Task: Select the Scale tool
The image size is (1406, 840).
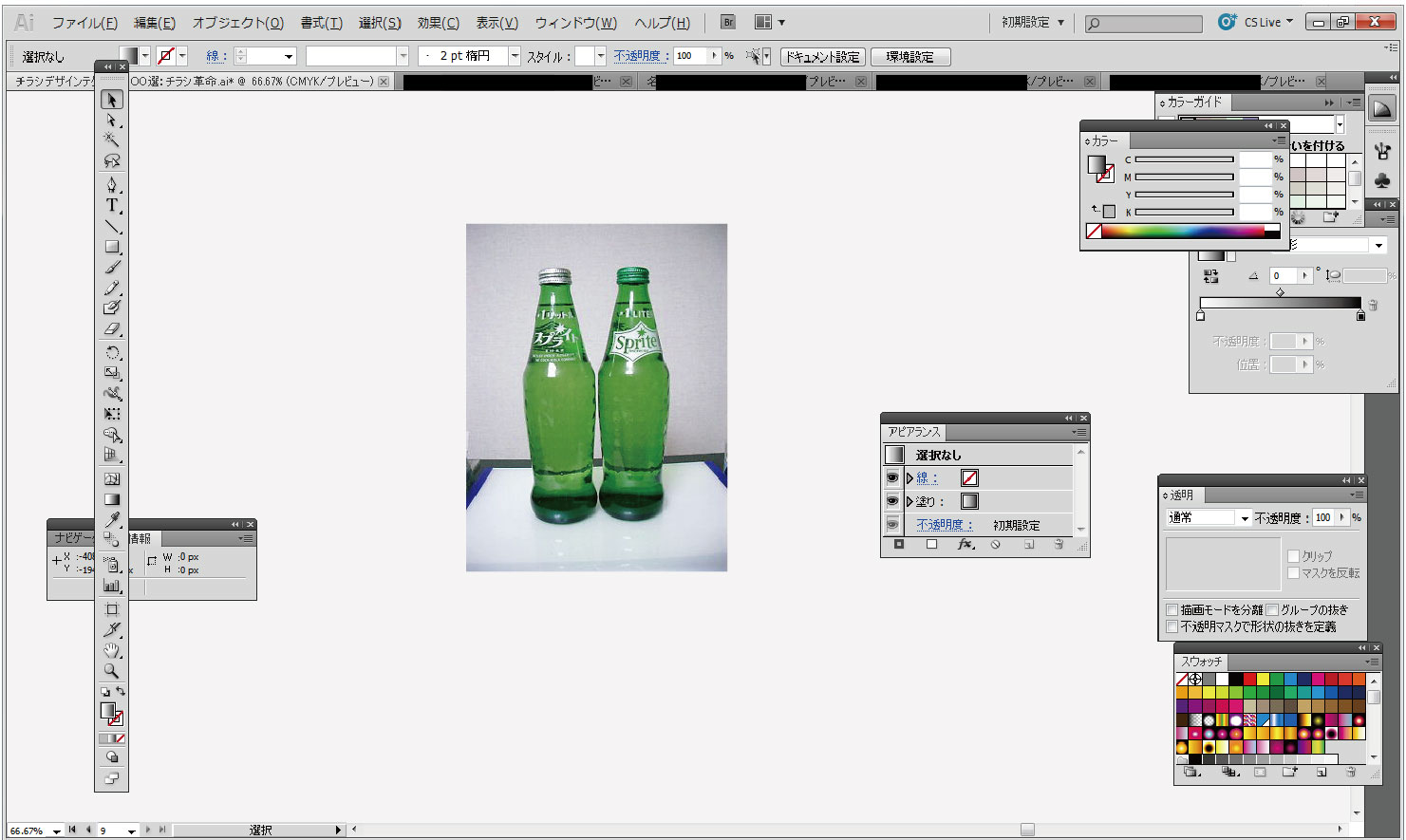Action: pyautogui.click(x=111, y=373)
